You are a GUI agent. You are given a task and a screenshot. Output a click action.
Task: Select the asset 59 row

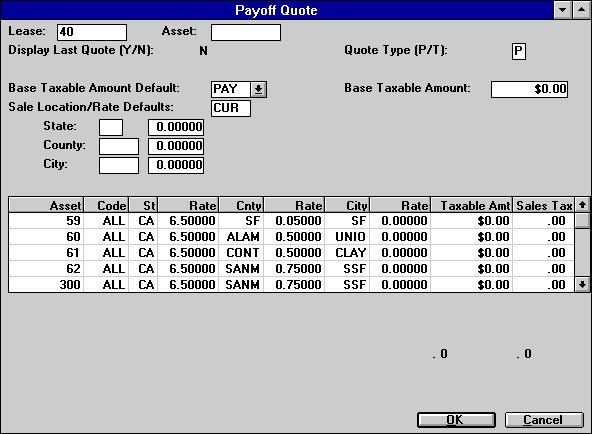(x=291, y=221)
